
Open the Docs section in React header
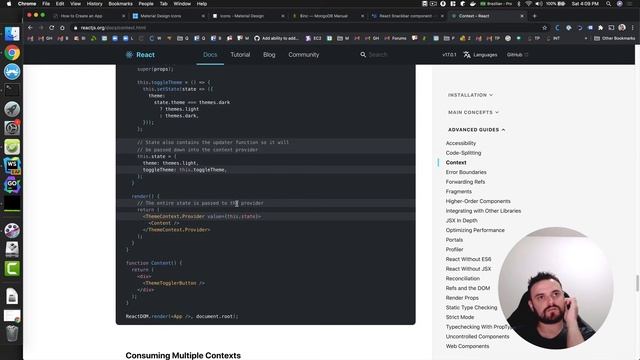[x=210, y=55]
